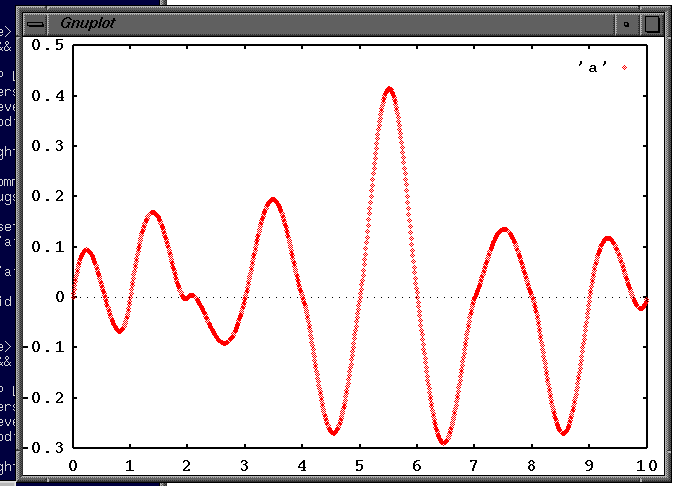Screen dimensions: 677x486
Task: Click the x-axis tick label 2
Action: [187, 465]
